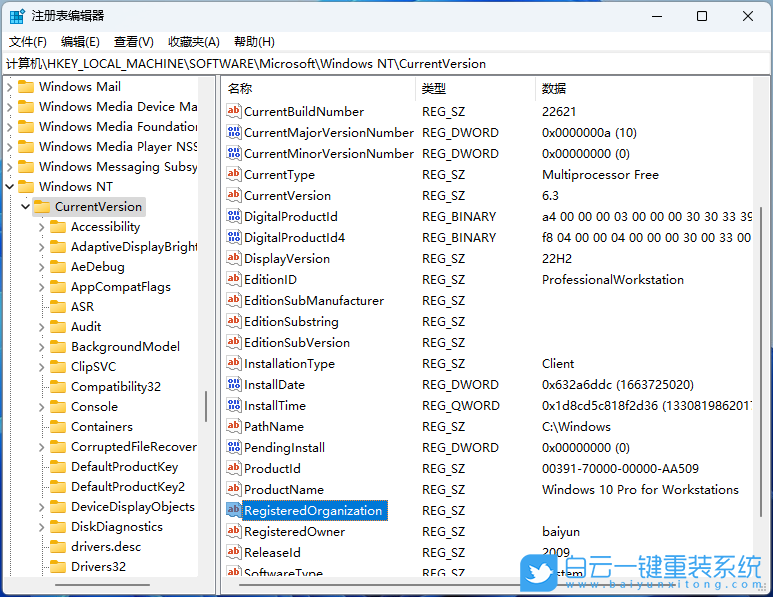
Task: Click the PendingInstall DWORD icon
Action: (x=234, y=447)
